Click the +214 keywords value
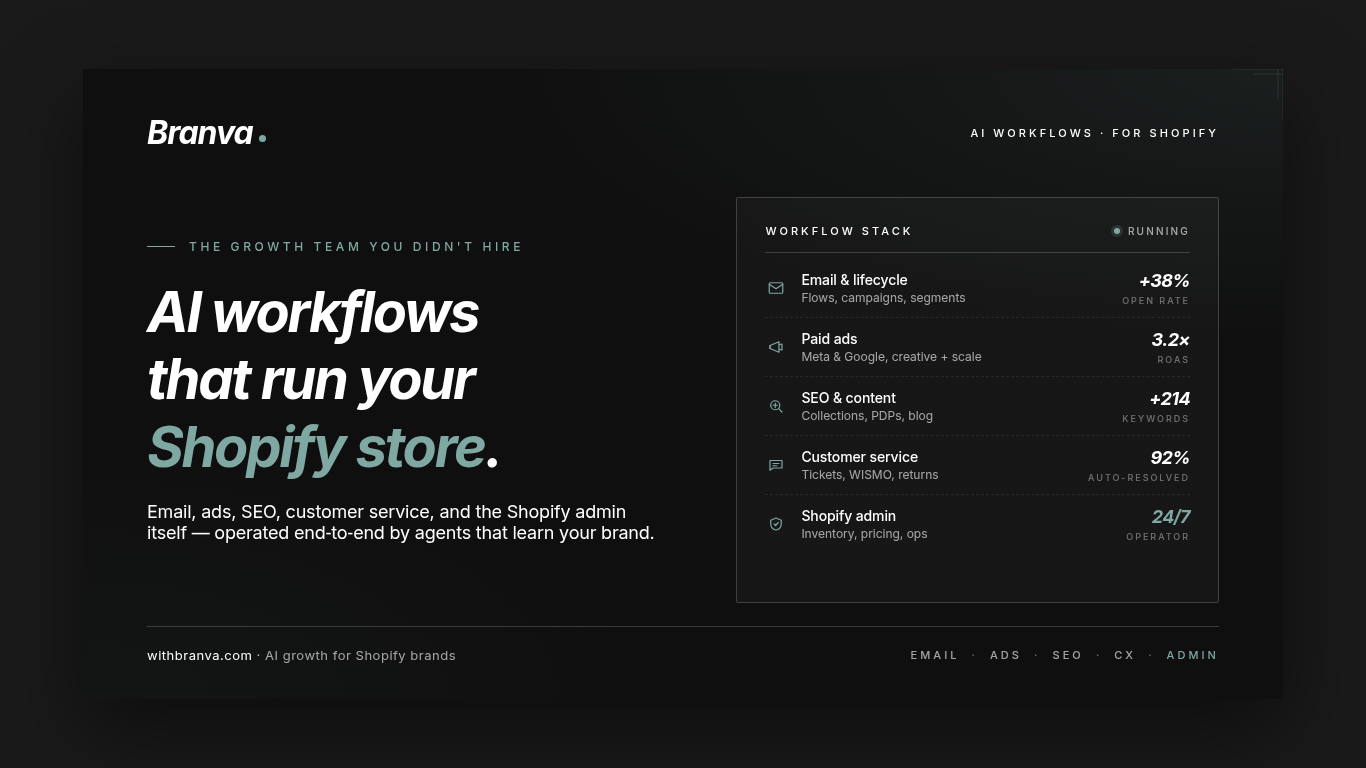 tap(1169, 399)
